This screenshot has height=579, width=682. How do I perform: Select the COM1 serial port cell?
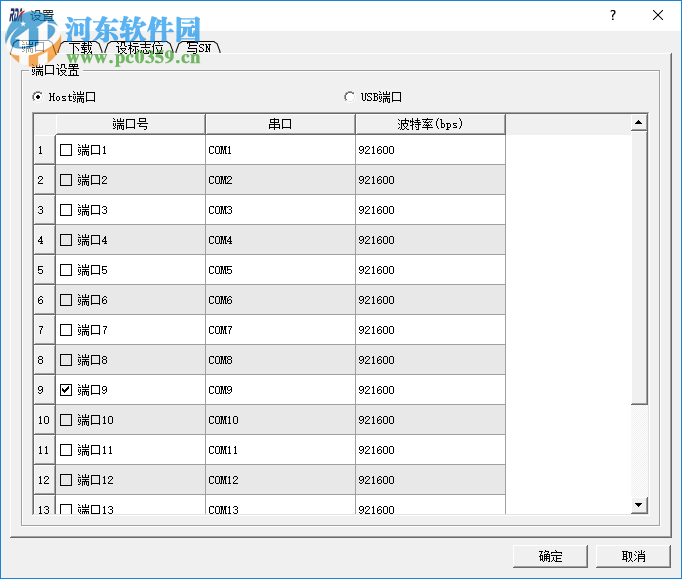(x=280, y=150)
